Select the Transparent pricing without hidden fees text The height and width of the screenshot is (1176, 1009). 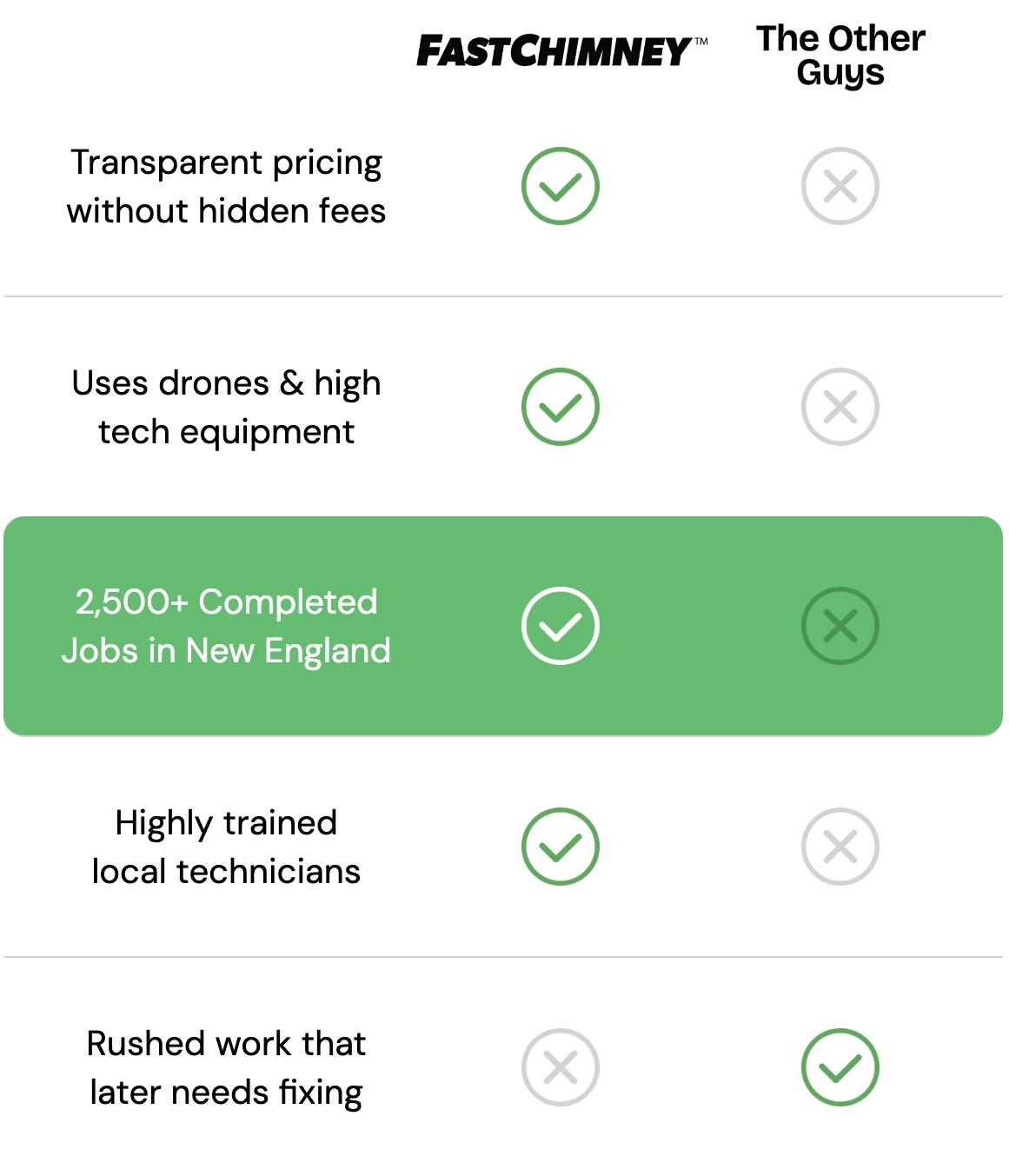tap(226, 187)
